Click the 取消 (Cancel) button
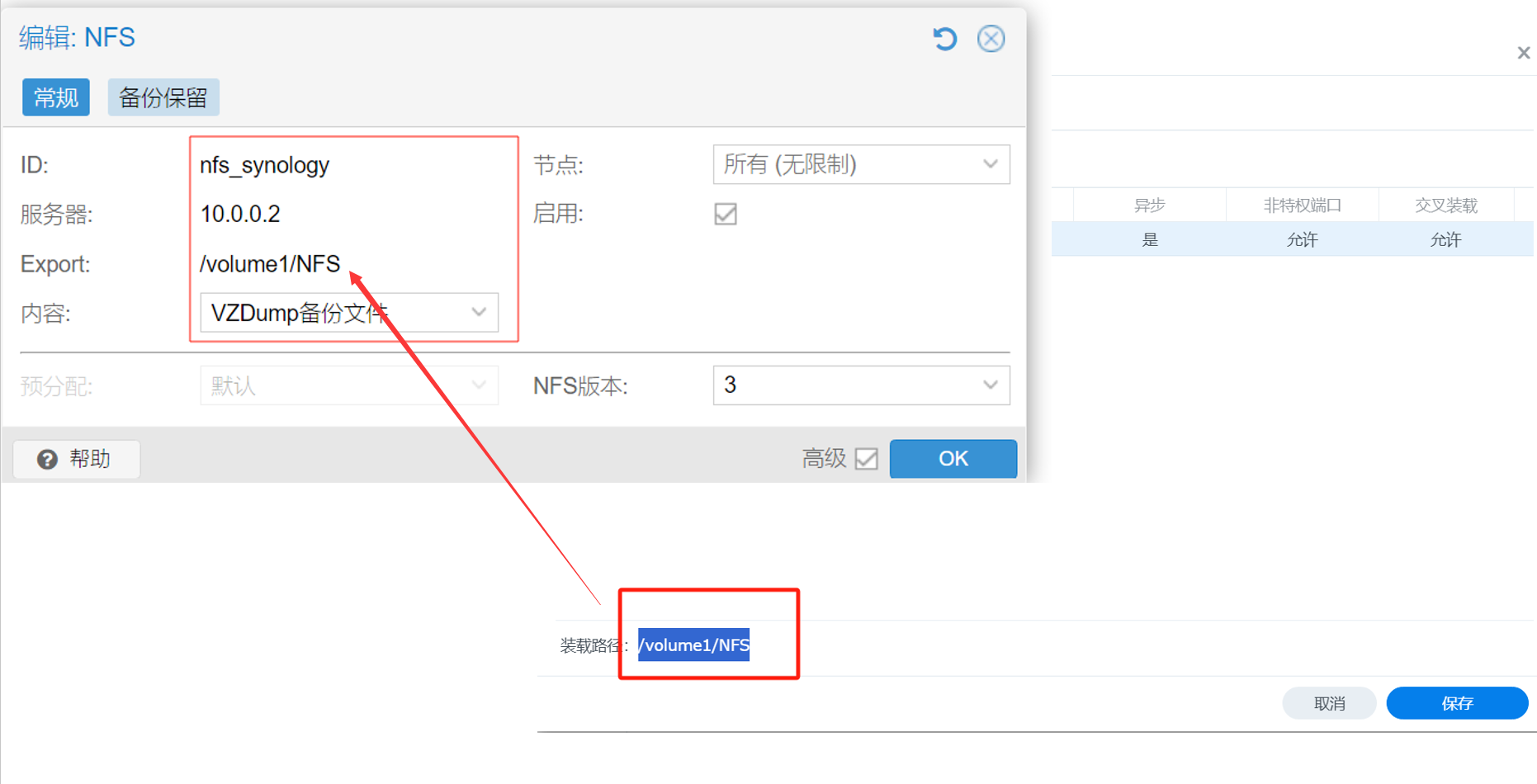Image resolution: width=1537 pixels, height=784 pixels. pos(1329,703)
